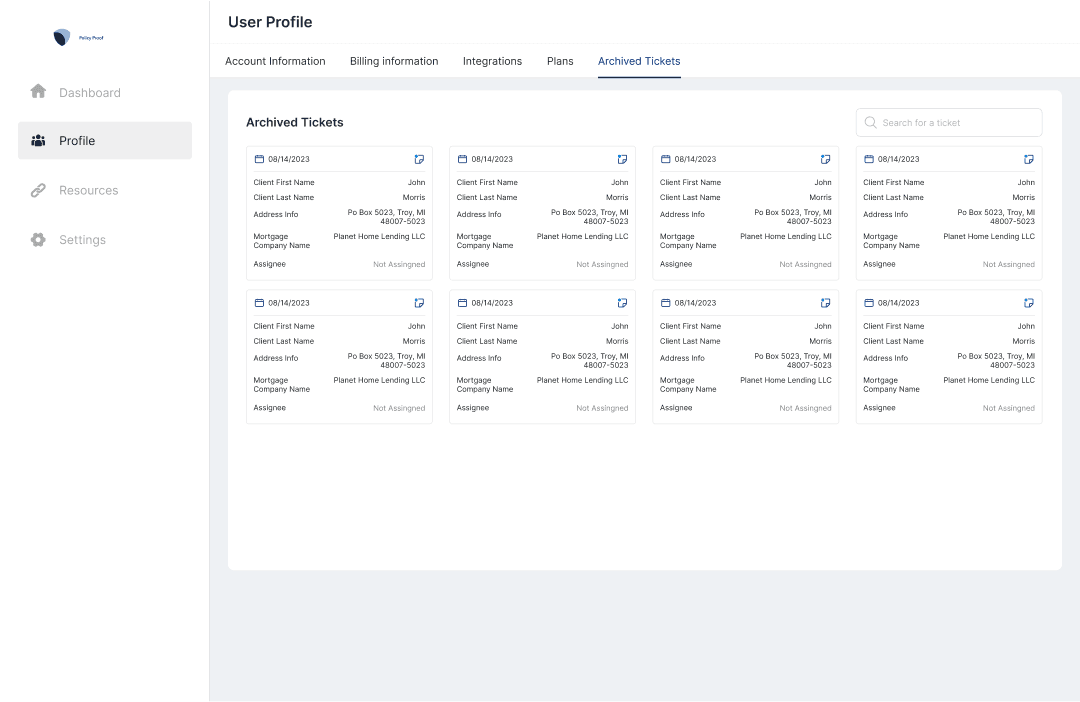Viewport: 1080px width, 702px height.
Task: Click the calendar icon on the first ticket card
Action: (x=261, y=159)
